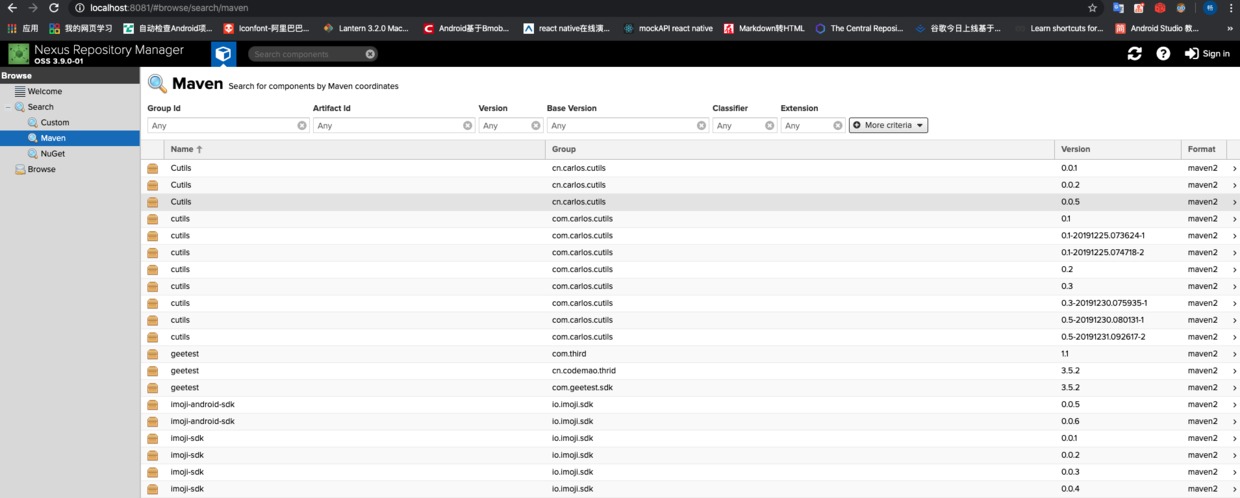Select Welcome in the Browse sidebar

[x=44, y=91]
